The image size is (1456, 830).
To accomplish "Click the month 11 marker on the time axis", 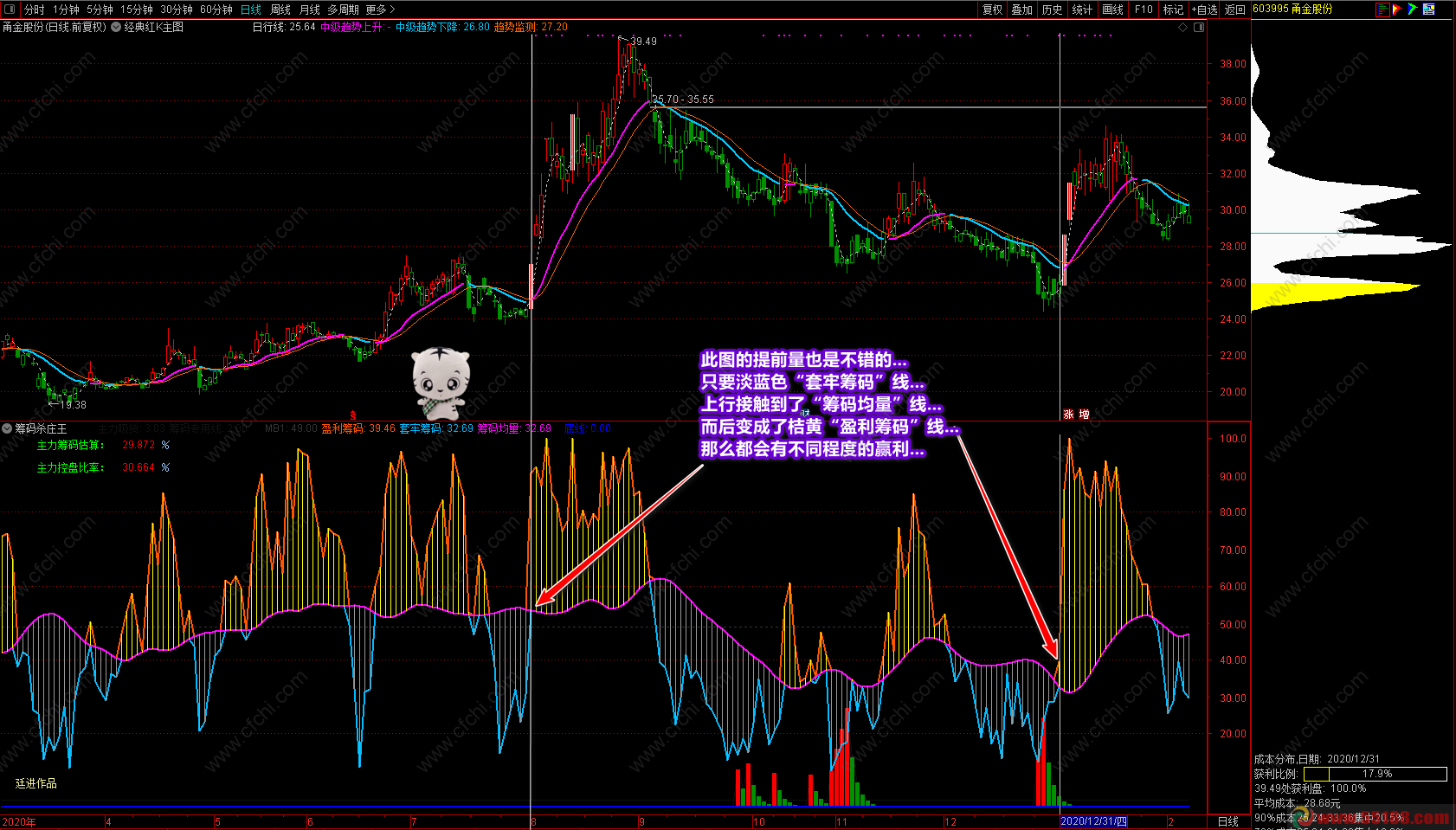I will coord(842,822).
